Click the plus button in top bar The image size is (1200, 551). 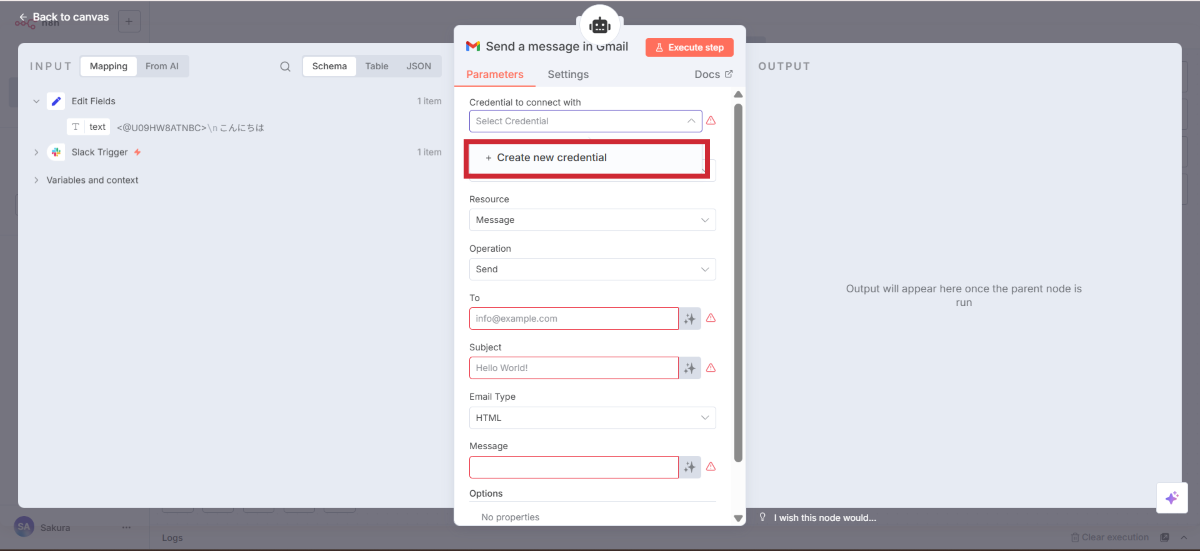[x=129, y=21]
